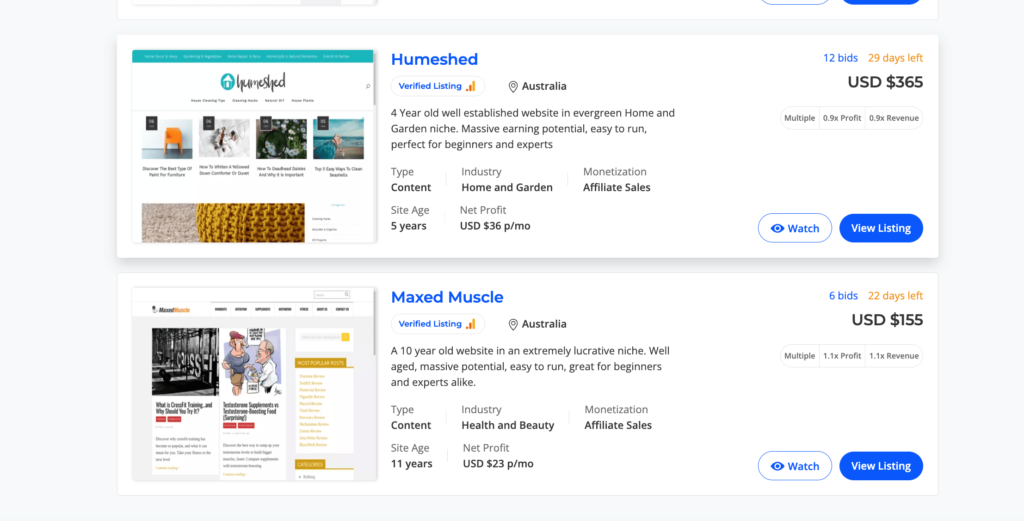Image resolution: width=1024 pixels, height=521 pixels.
Task: Click the 1.1x Revenue multiple on Maxed Muscle
Action: (x=893, y=356)
